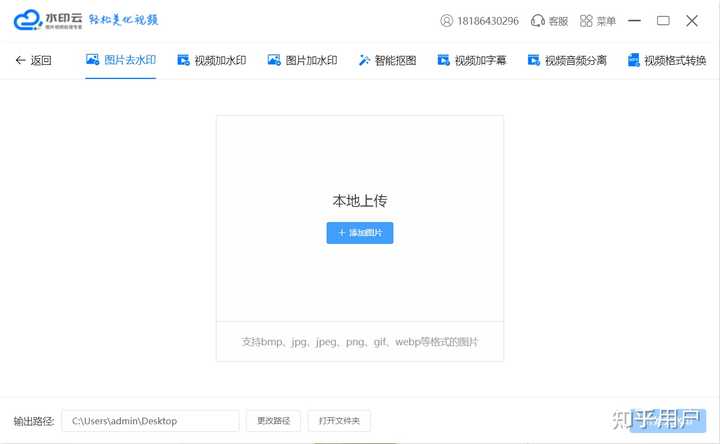This screenshot has height=444, width=720.
Task: Click the 客服 headset support icon
Action: (537, 21)
